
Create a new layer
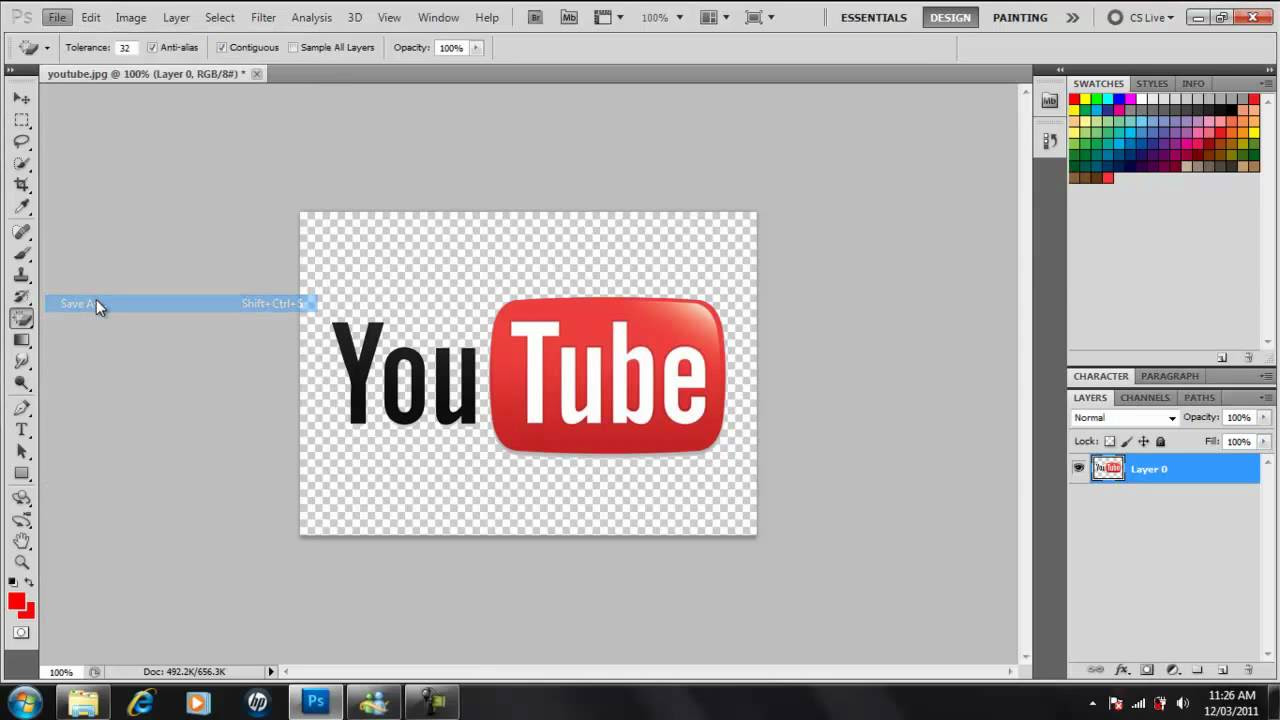click(x=1222, y=669)
